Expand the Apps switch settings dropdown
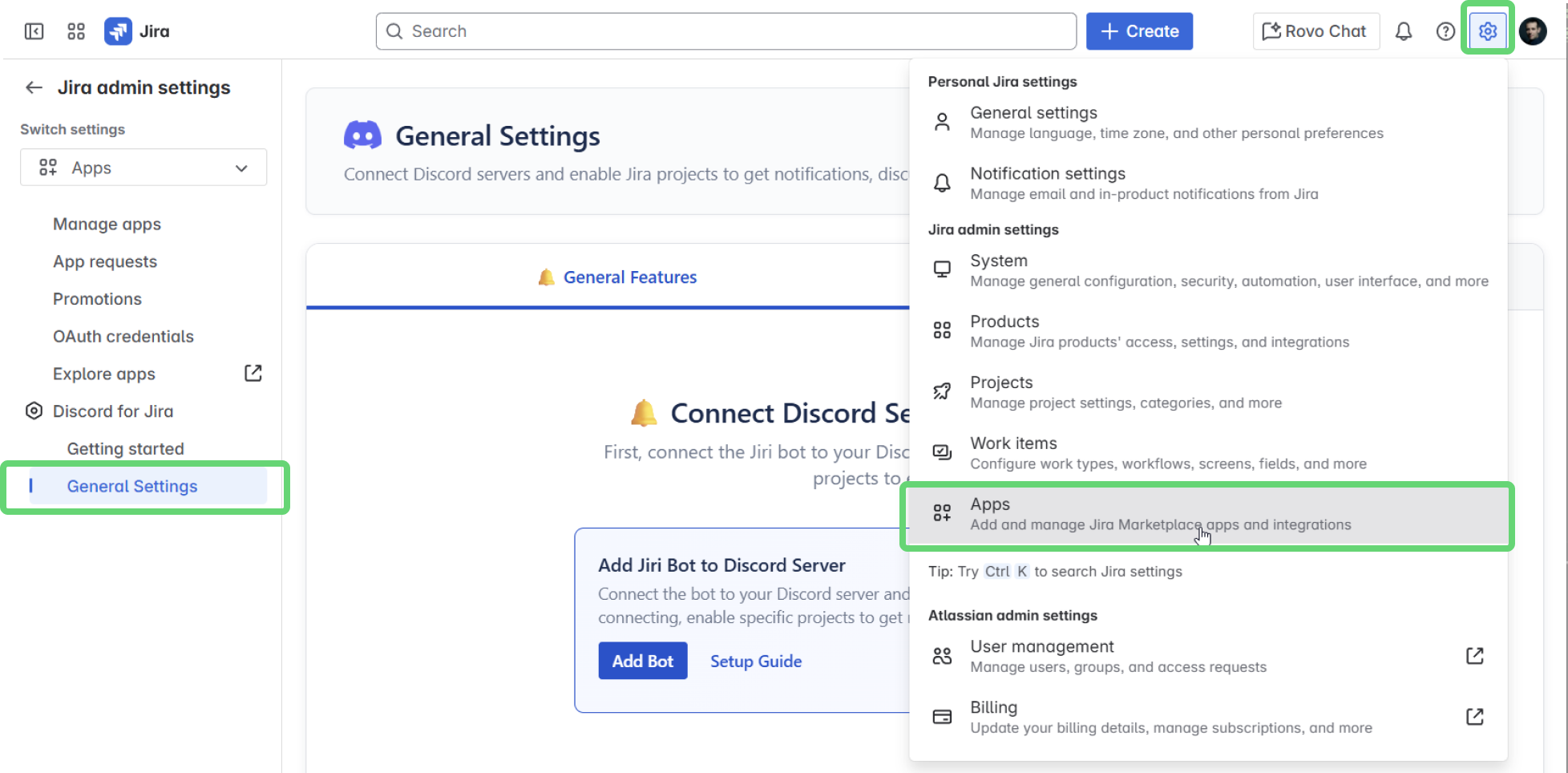The height and width of the screenshot is (773, 1568). tap(143, 167)
